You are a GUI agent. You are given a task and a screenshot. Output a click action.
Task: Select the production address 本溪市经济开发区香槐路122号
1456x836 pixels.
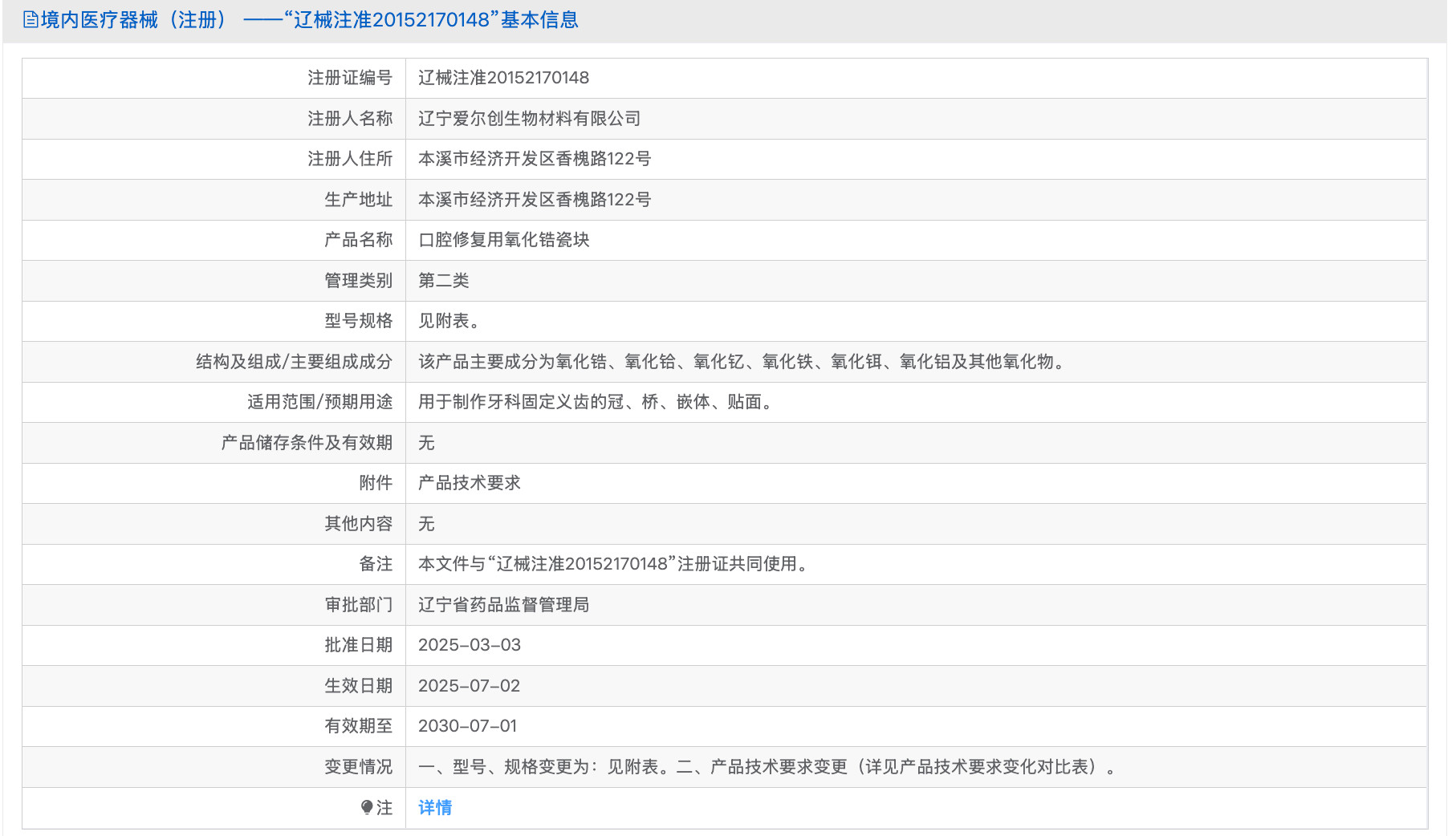(535, 200)
